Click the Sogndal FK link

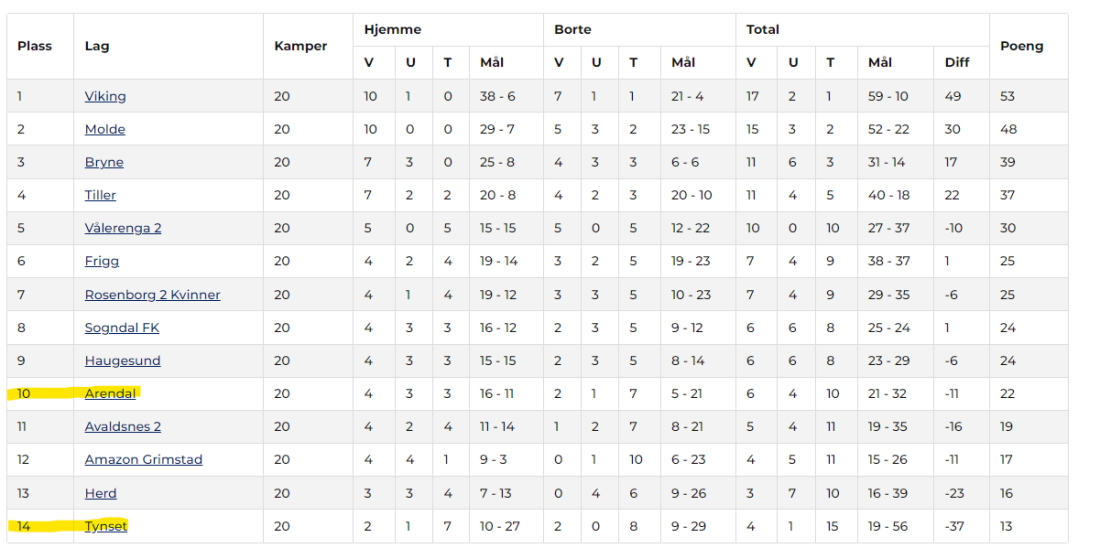pyautogui.click(x=122, y=327)
